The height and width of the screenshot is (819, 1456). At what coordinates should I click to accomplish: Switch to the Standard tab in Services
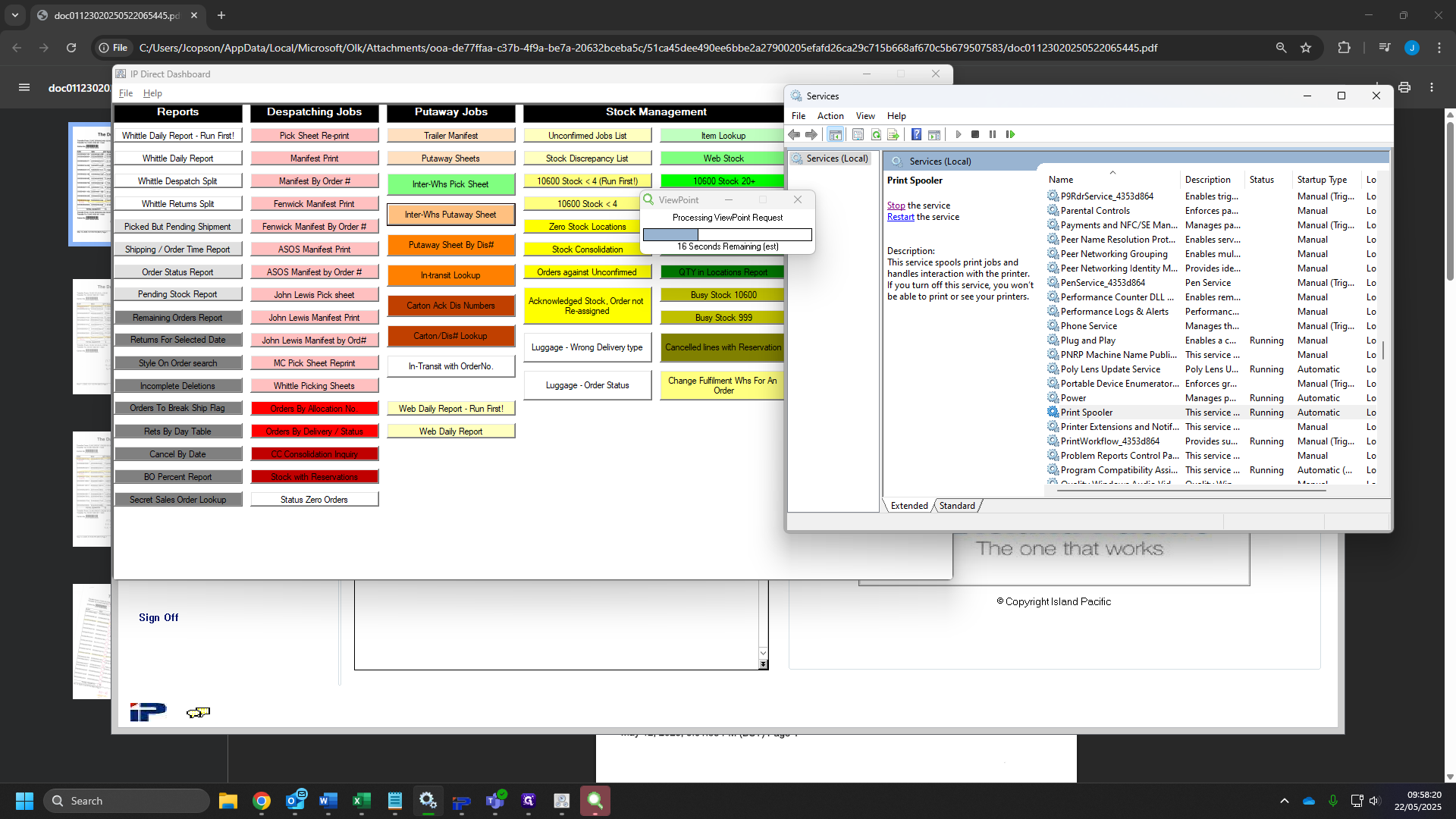[957, 506]
